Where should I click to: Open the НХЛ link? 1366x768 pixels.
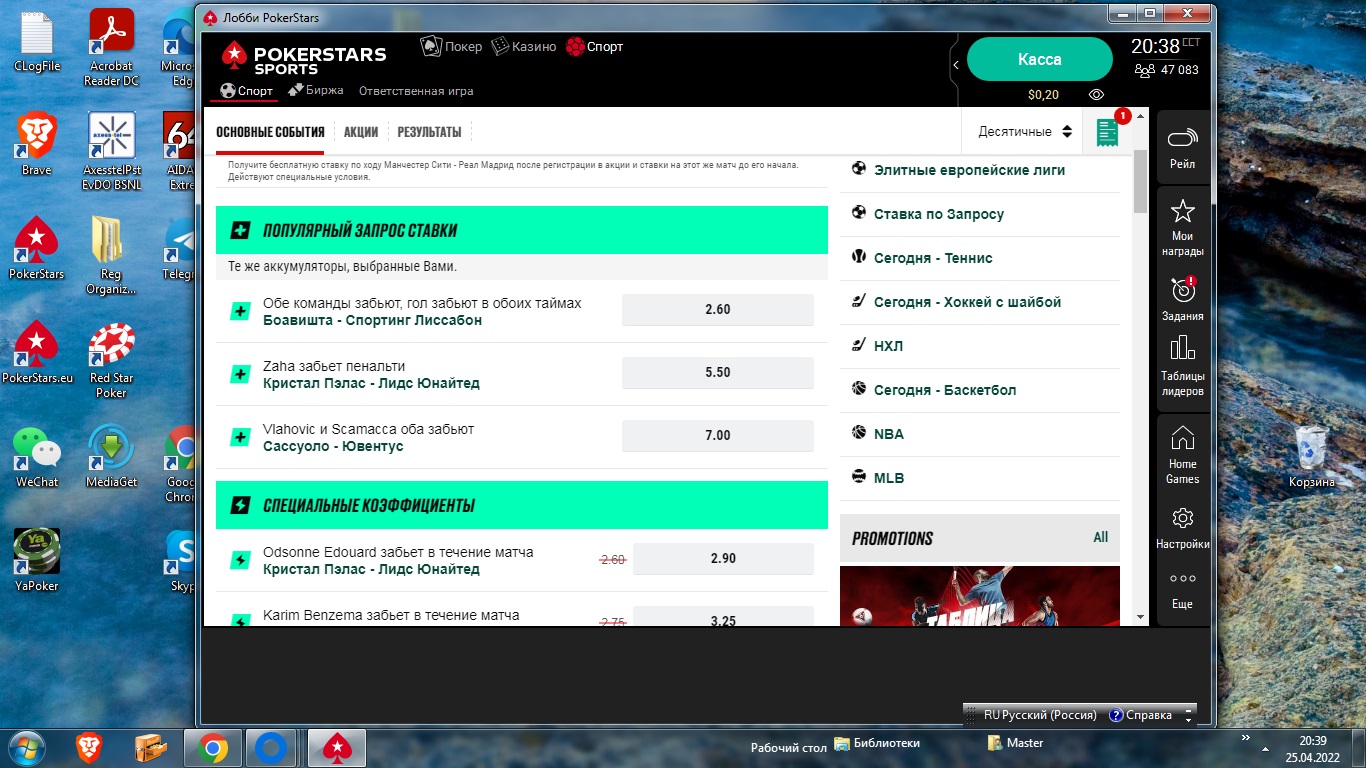tap(888, 346)
